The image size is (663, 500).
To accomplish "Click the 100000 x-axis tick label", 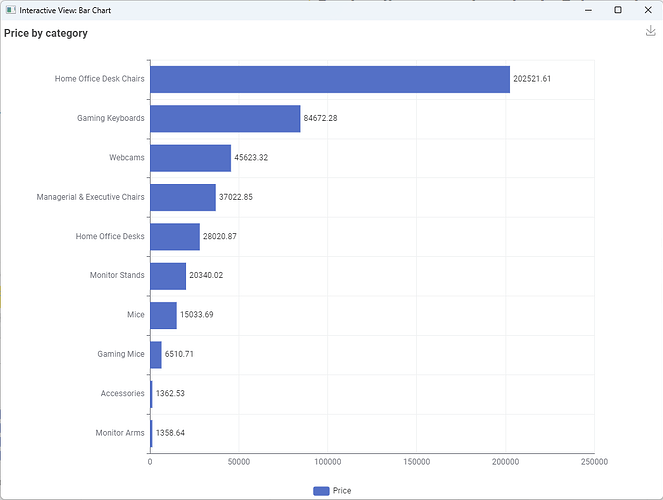I will click(x=328, y=462).
